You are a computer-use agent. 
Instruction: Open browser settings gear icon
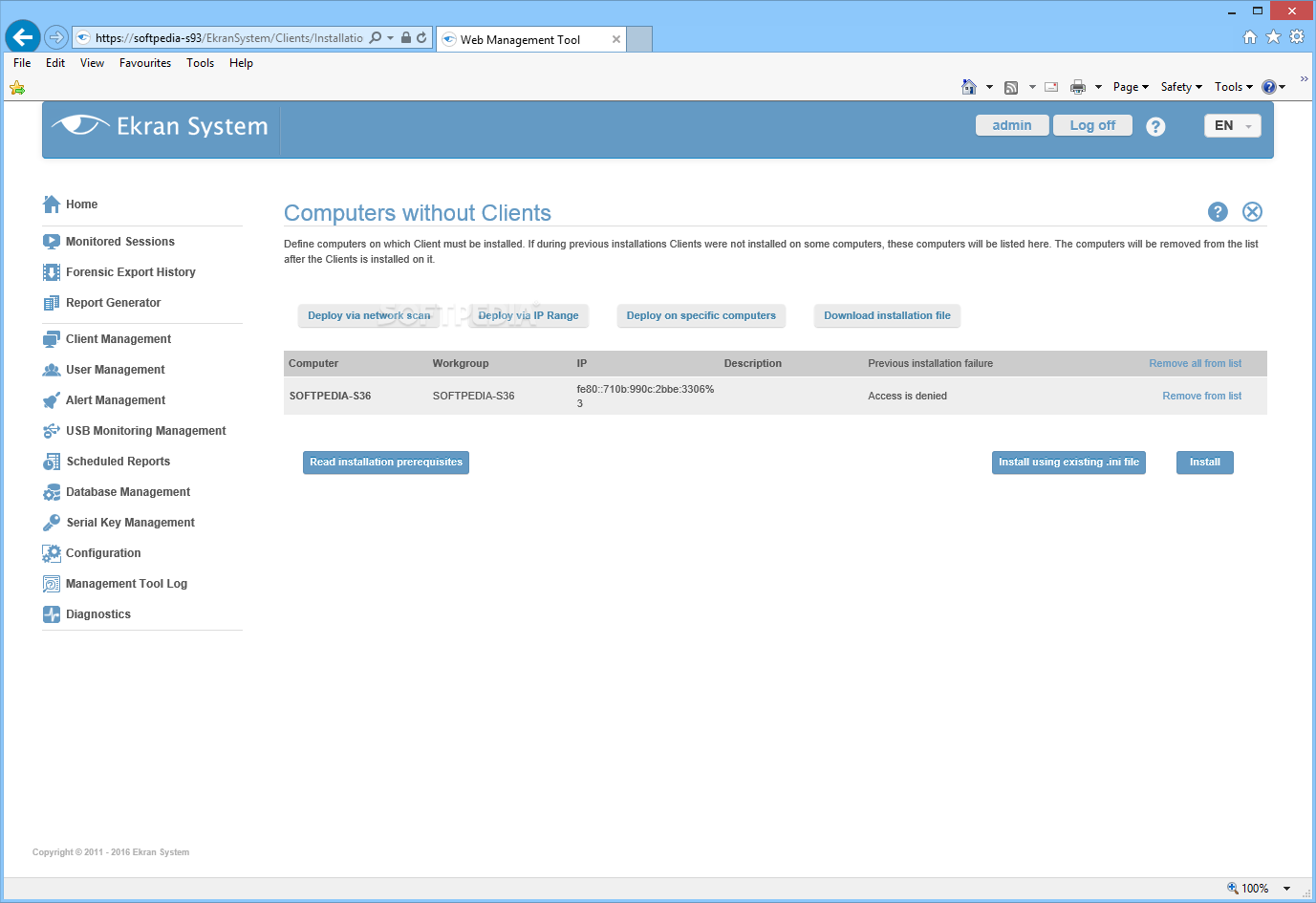[1297, 36]
